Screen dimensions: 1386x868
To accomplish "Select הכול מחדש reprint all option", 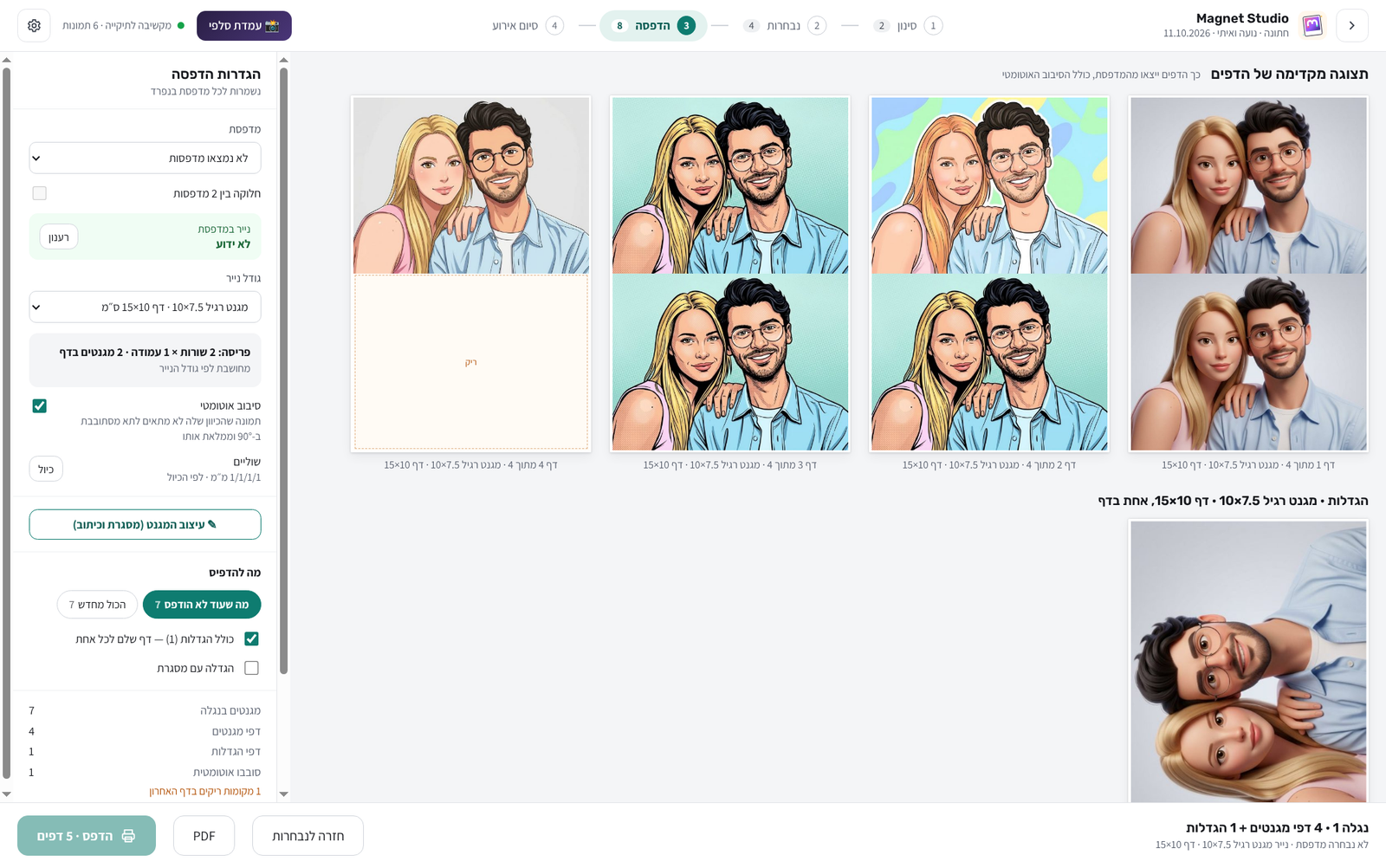I will (x=97, y=605).
